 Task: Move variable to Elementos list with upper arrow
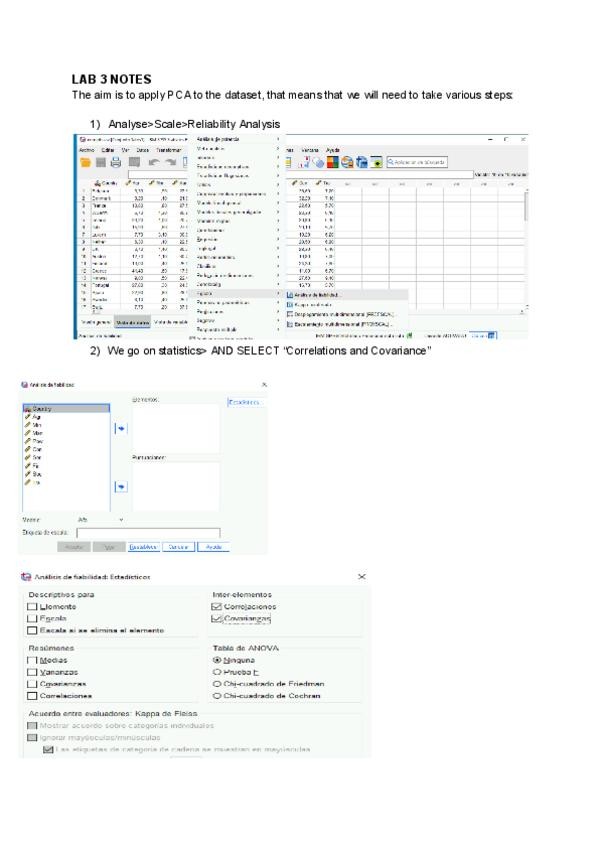pos(121,428)
